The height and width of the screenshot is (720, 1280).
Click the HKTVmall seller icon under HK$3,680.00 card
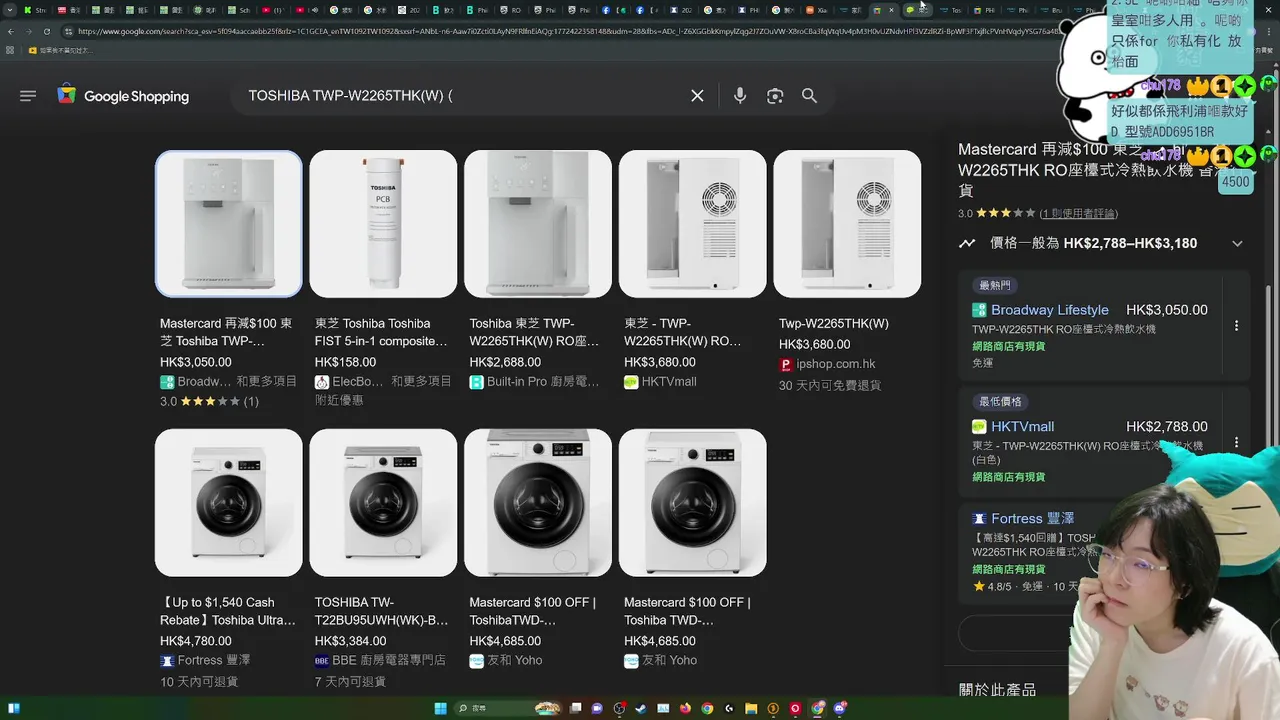point(631,382)
